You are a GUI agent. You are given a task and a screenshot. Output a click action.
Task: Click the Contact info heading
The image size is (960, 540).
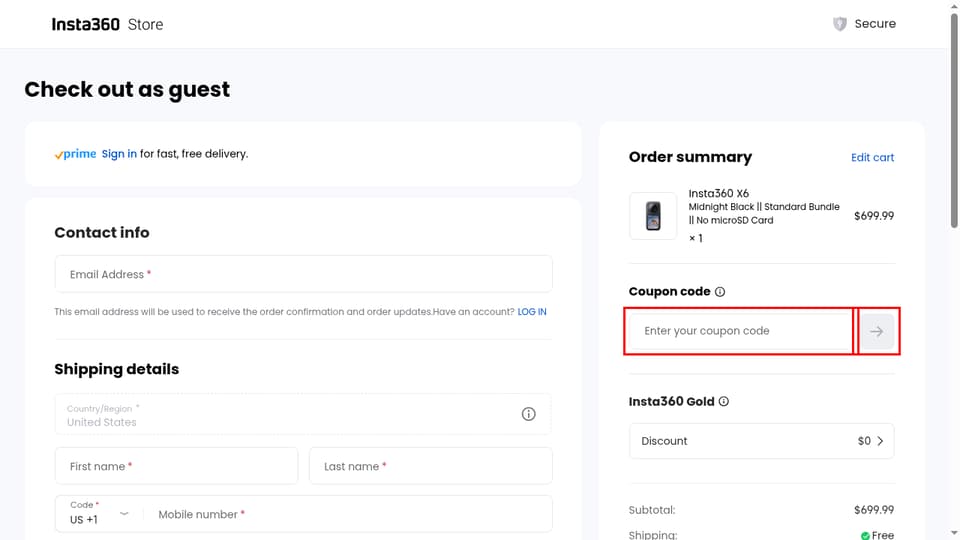102,233
